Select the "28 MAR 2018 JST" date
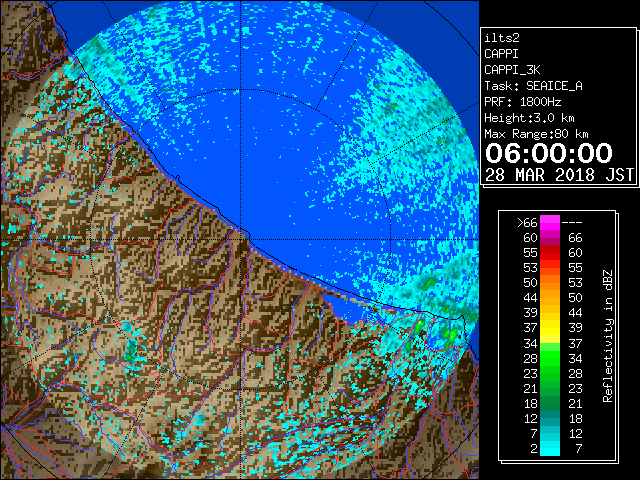 coord(559,175)
